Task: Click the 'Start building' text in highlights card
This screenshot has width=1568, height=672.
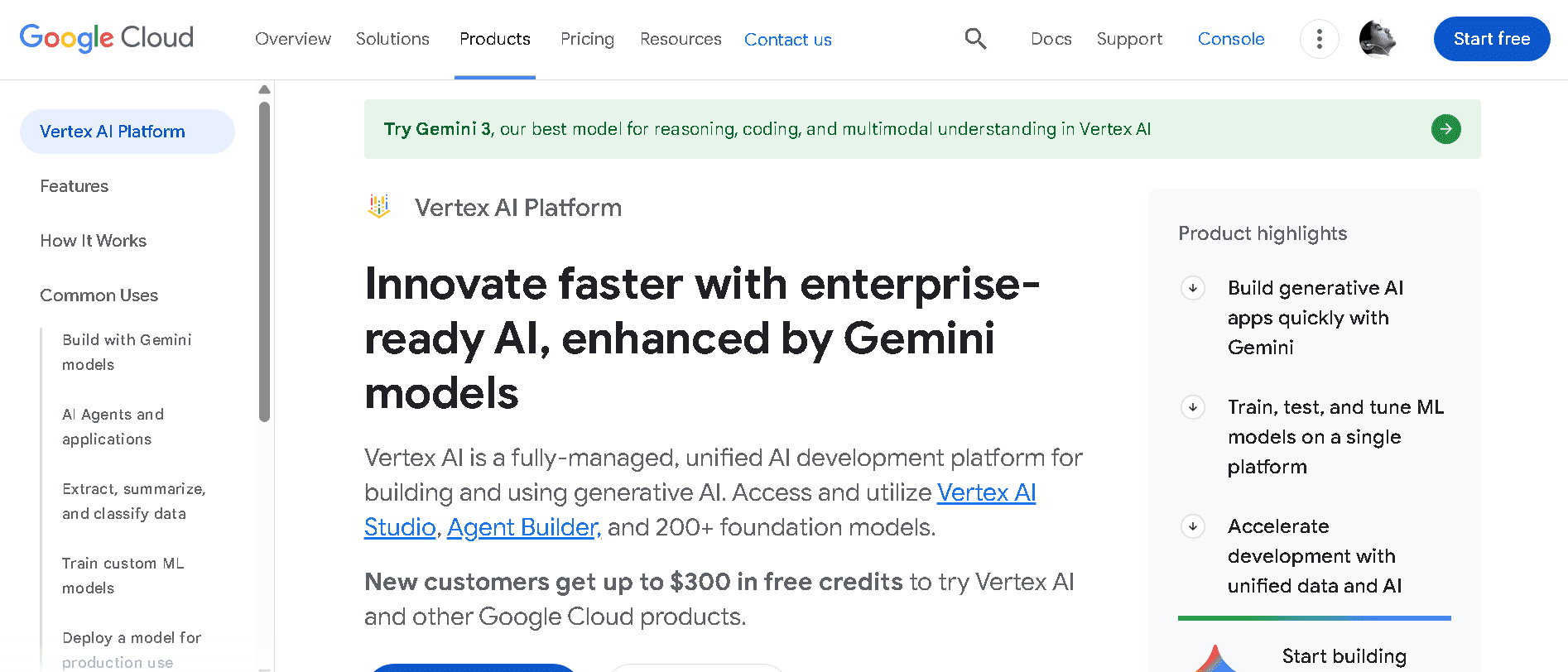Action: coord(1344,656)
